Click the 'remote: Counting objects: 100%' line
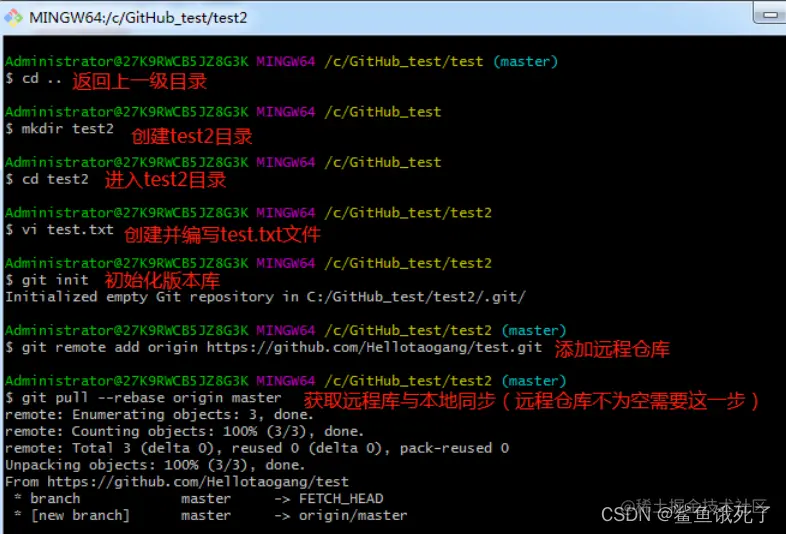Viewport: 786px width, 534px height. click(184, 431)
